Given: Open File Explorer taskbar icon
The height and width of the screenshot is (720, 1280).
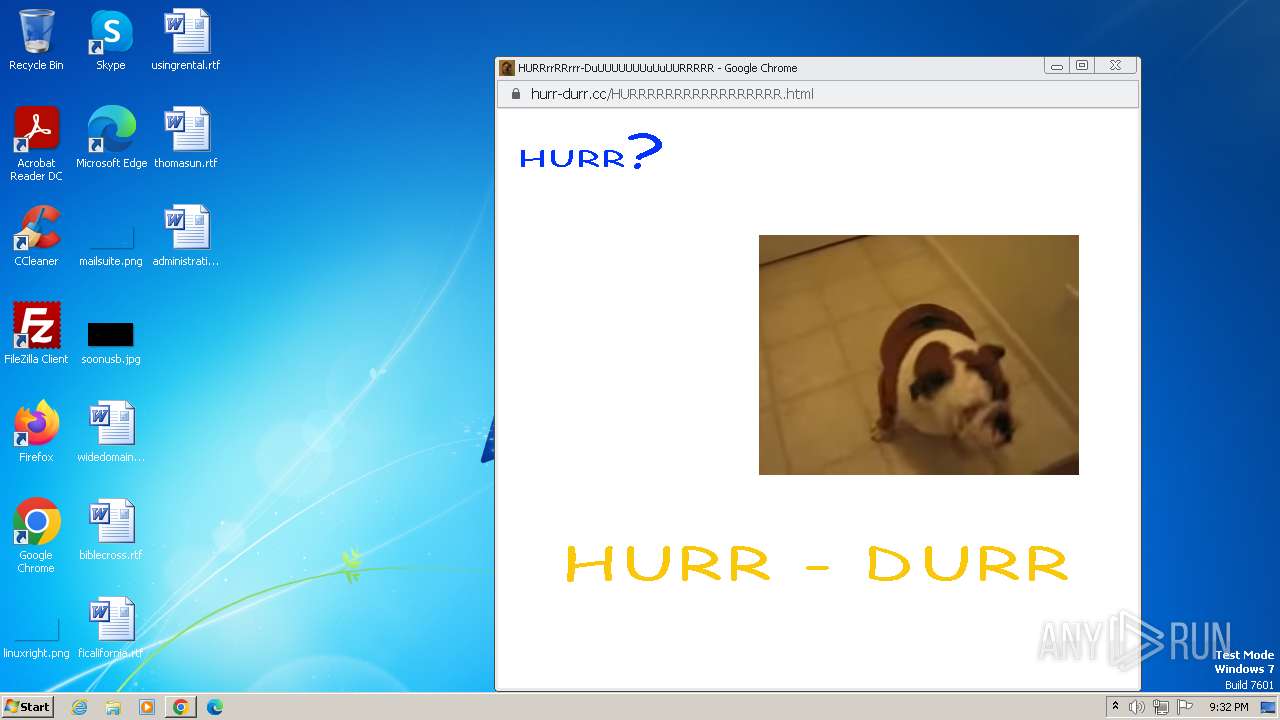Looking at the screenshot, I should (113, 707).
